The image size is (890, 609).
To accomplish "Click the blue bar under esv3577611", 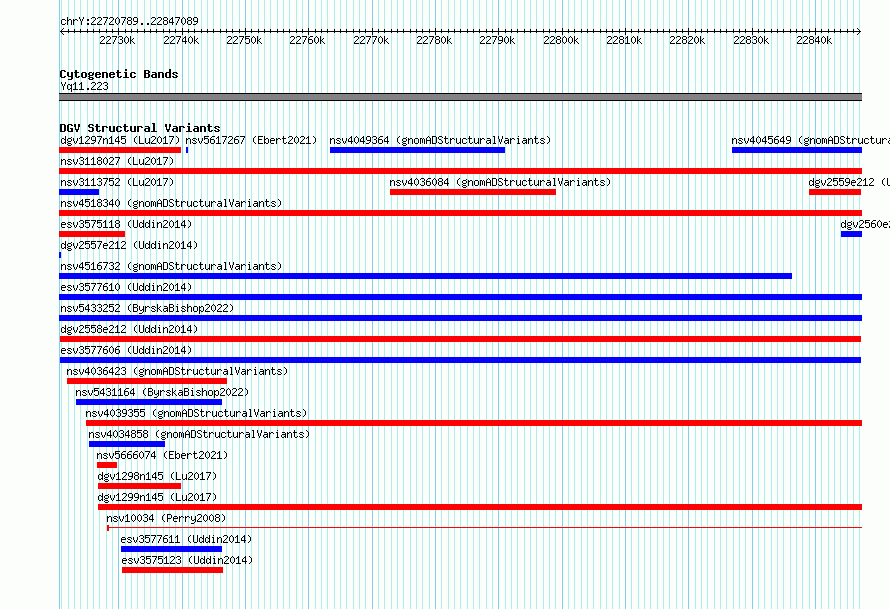I will pyautogui.click(x=171, y=549).
